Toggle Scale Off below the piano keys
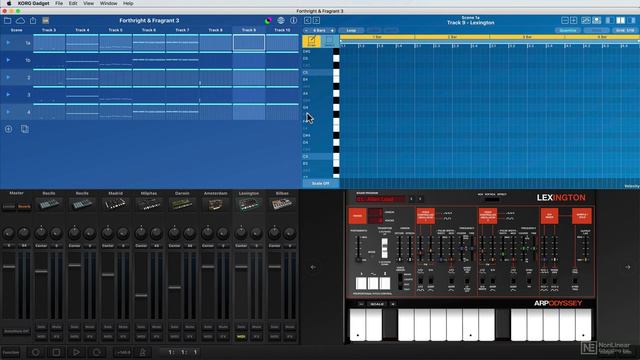Viewport: 640px width, 360px height. (320, 184)
